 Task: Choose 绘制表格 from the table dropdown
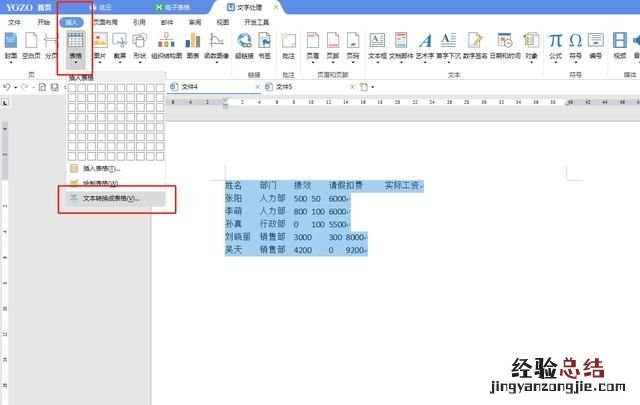[x=116, y=183]
